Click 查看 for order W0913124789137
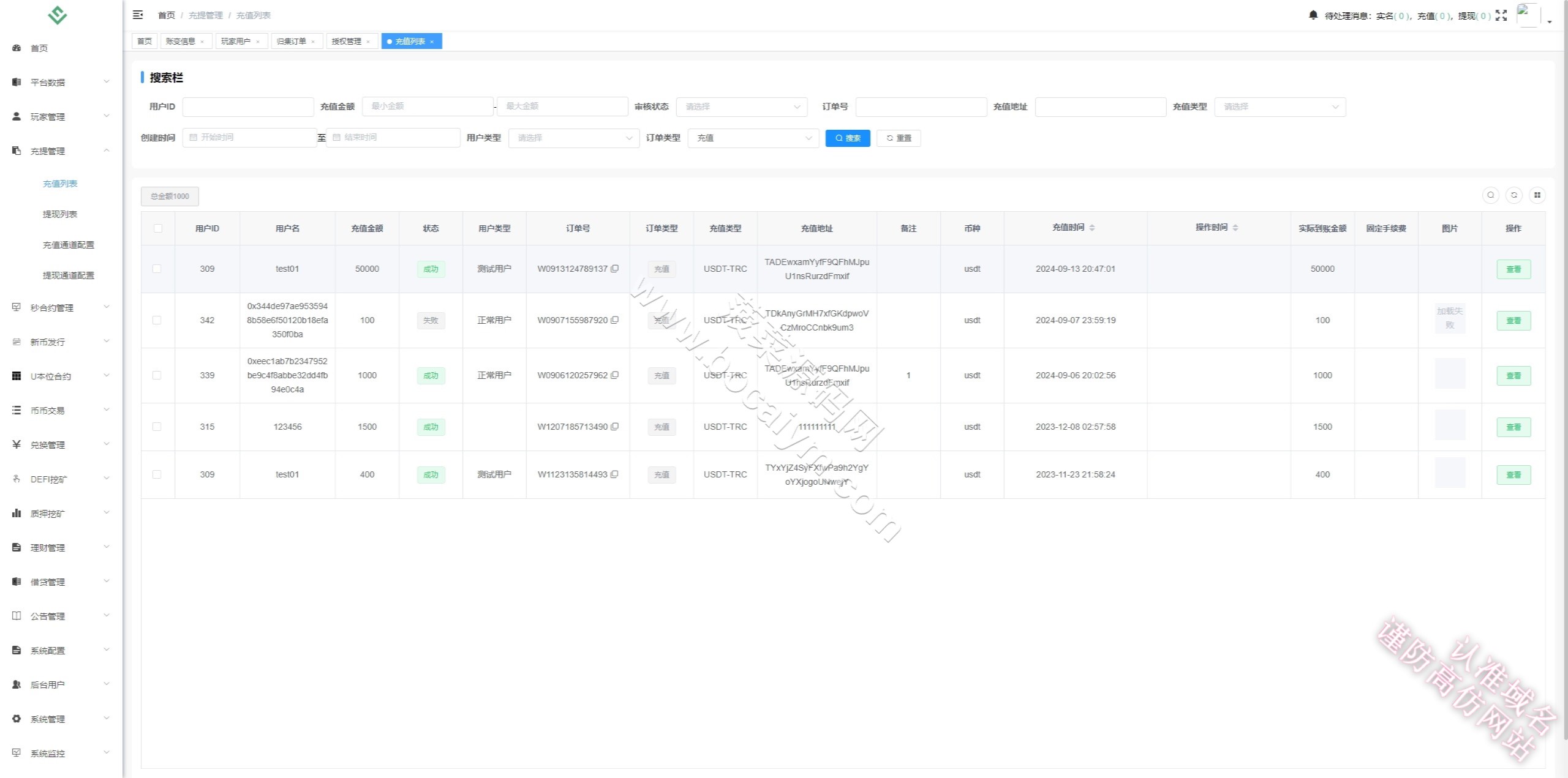The image size is (1568, 778). point(1513,269)
